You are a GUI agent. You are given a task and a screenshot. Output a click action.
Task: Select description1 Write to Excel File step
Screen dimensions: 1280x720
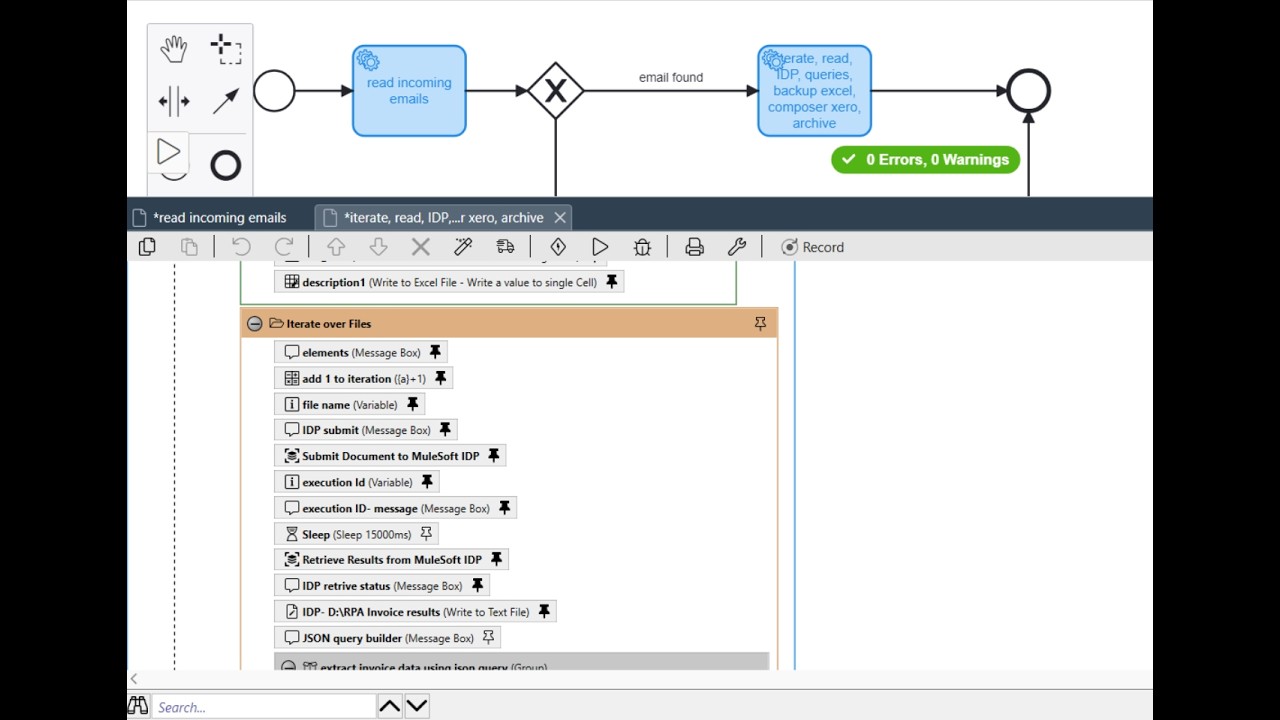450,282
